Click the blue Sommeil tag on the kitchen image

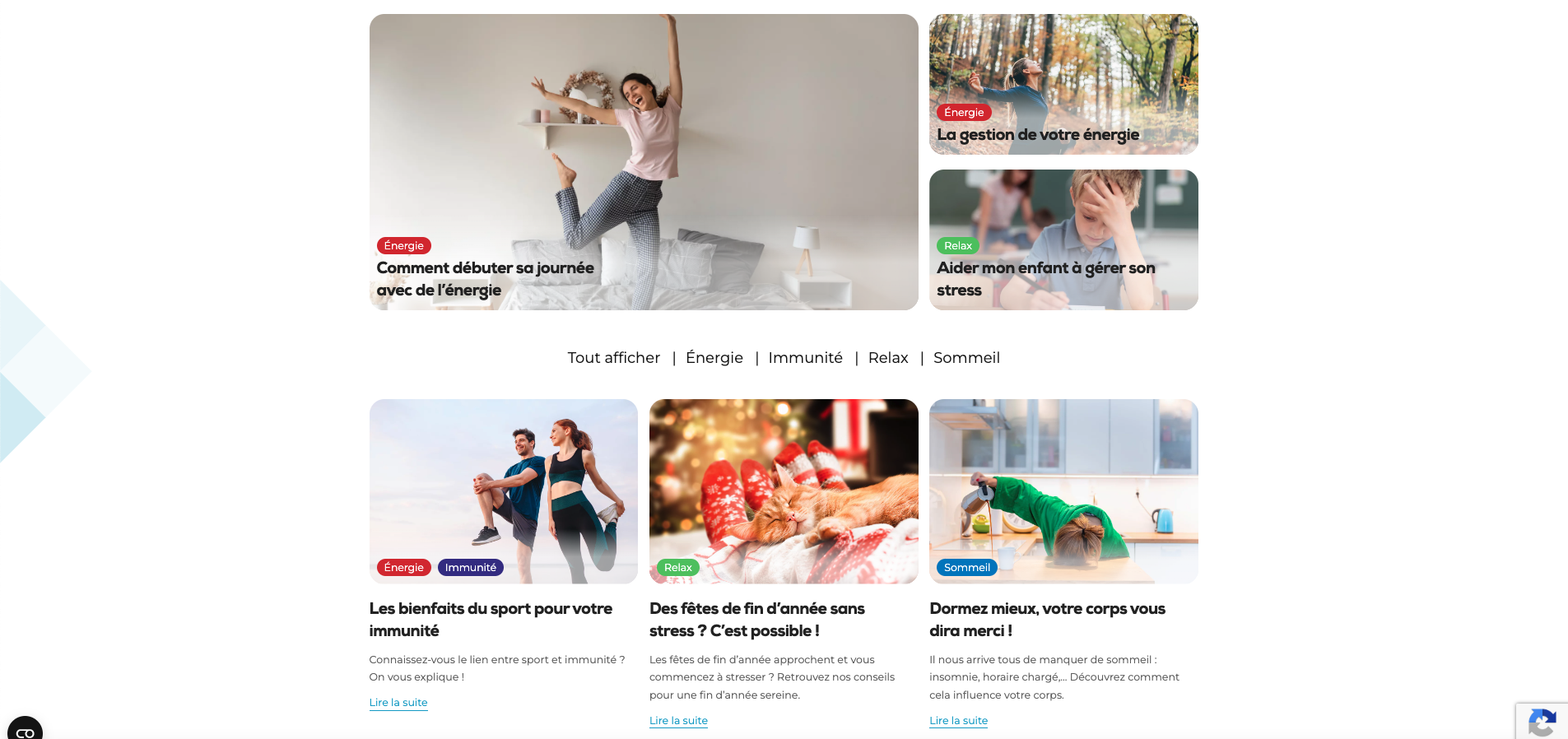tap(966, 567)
